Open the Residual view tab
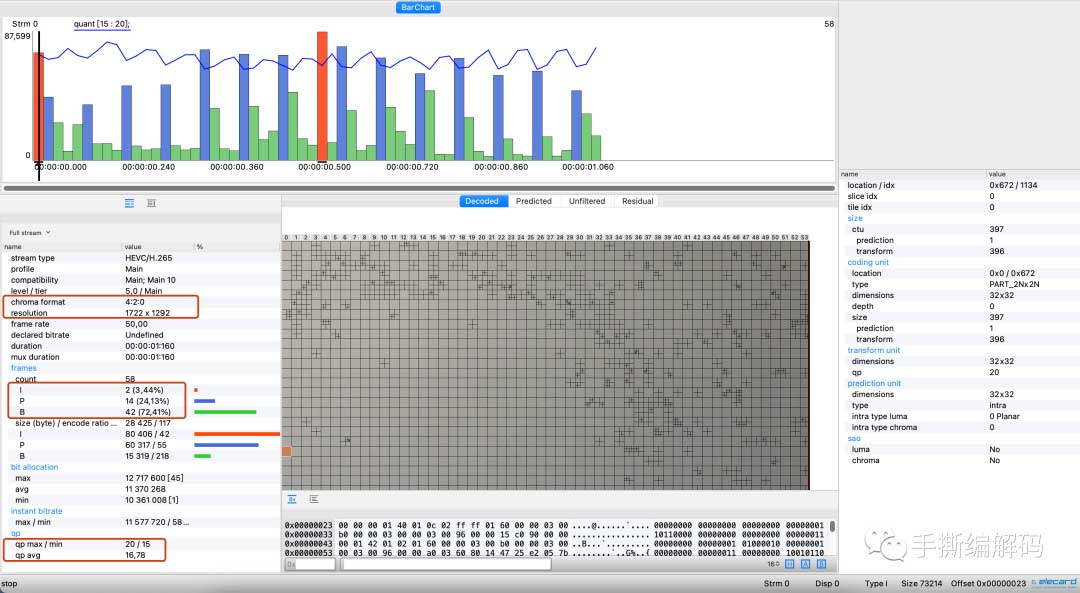1080x593 pixels. coord(637,201)
